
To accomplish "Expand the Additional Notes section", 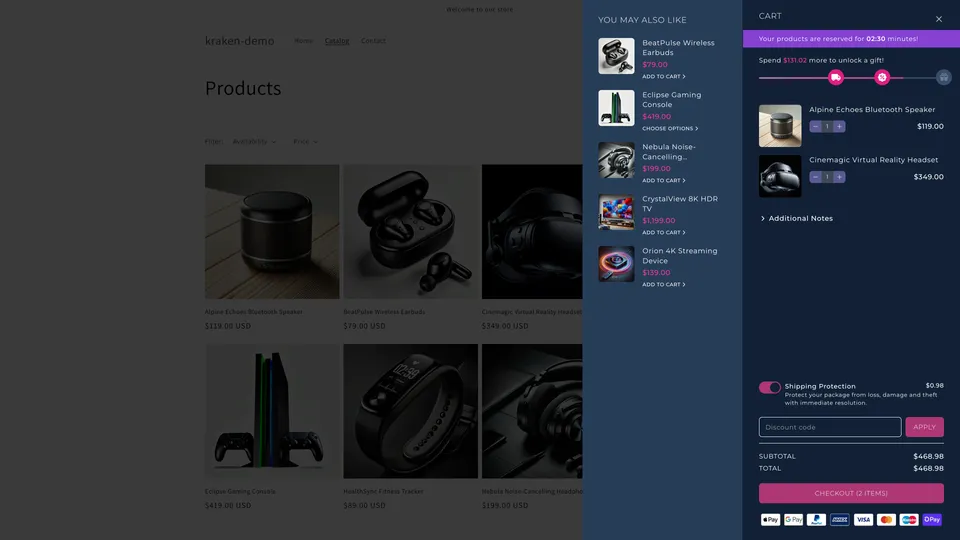I will 799,218.
